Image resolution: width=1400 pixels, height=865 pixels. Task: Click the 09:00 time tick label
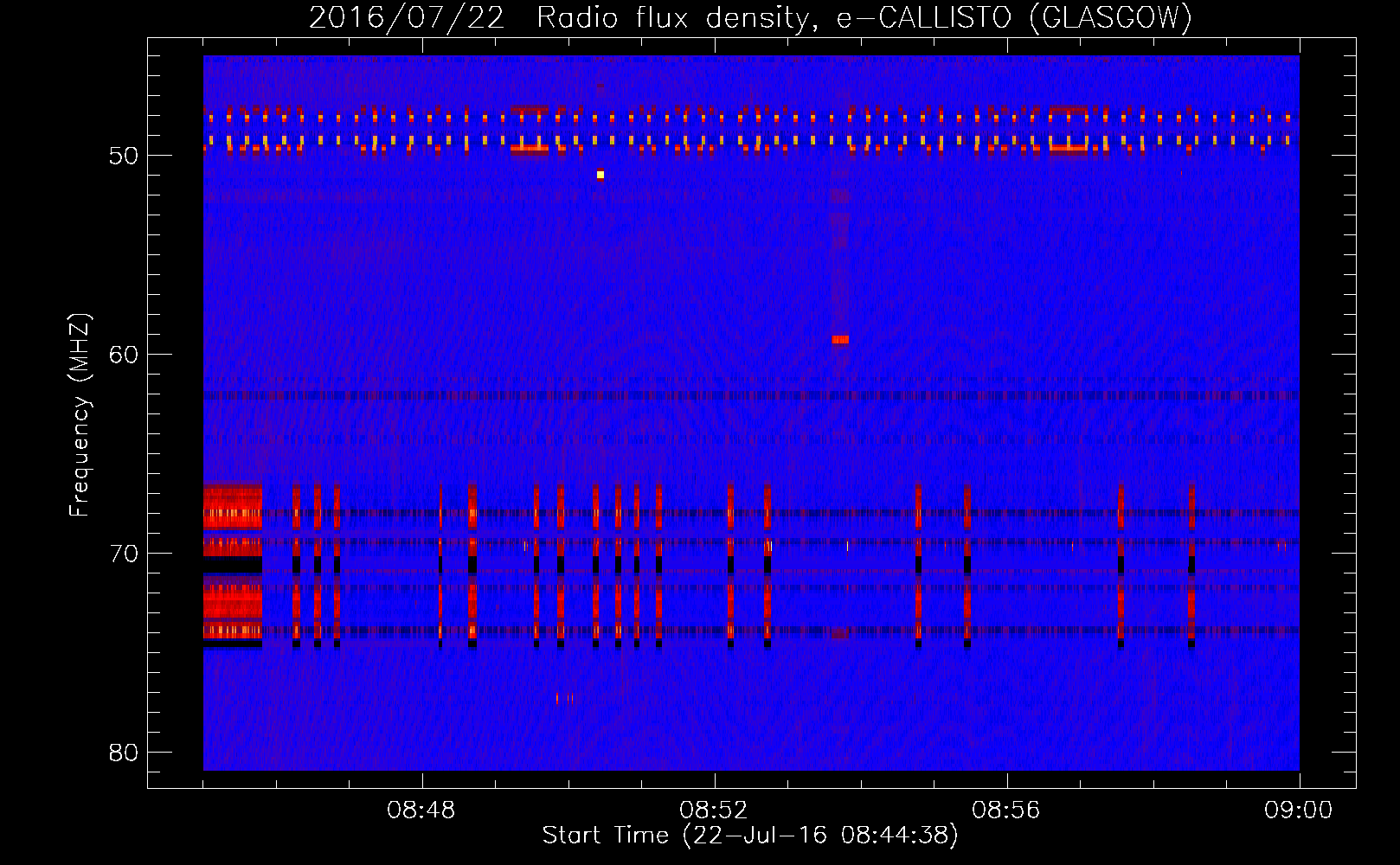pyautogui.click(x=1298, y=811)
